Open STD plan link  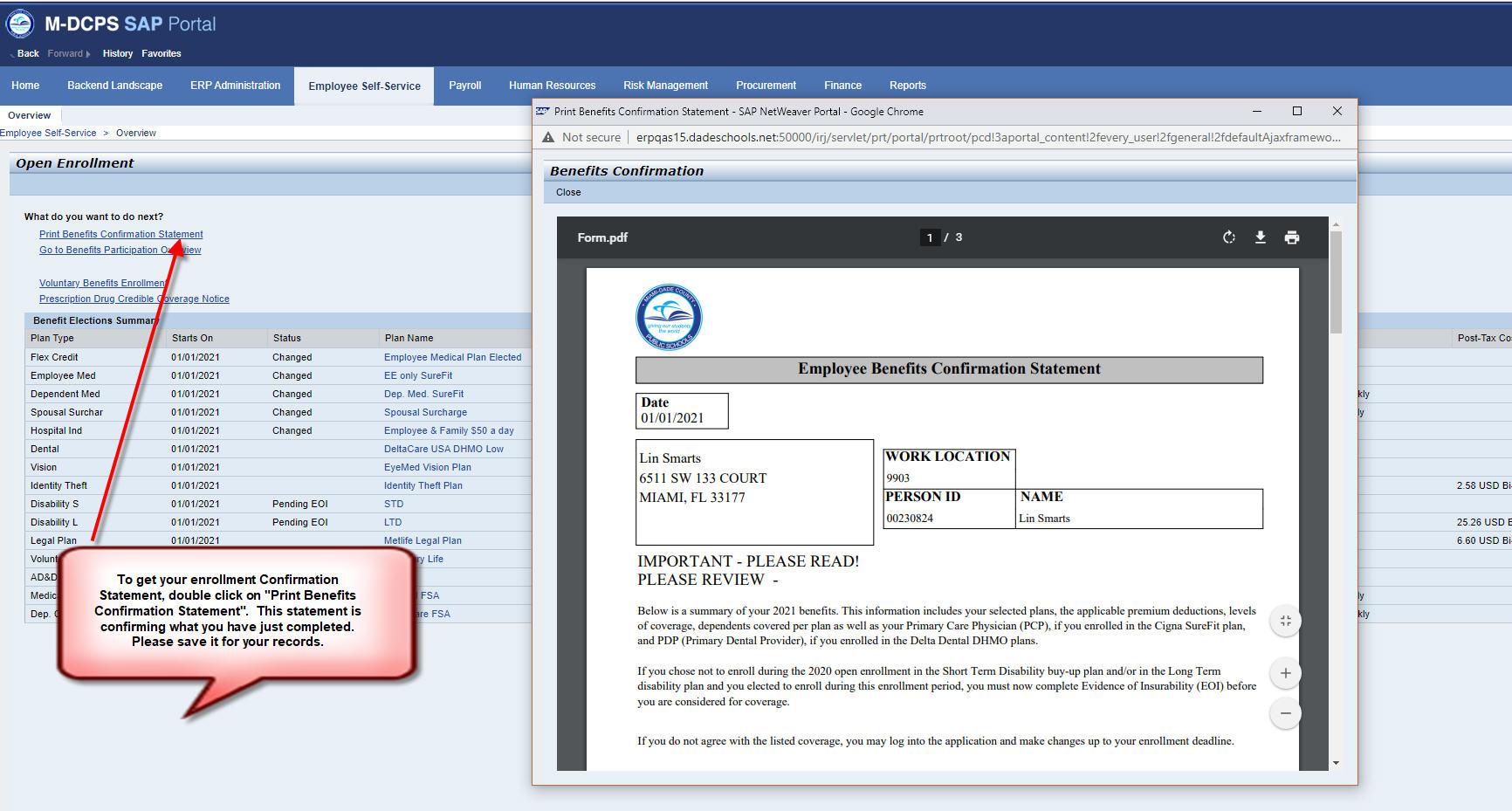[394, 504]
